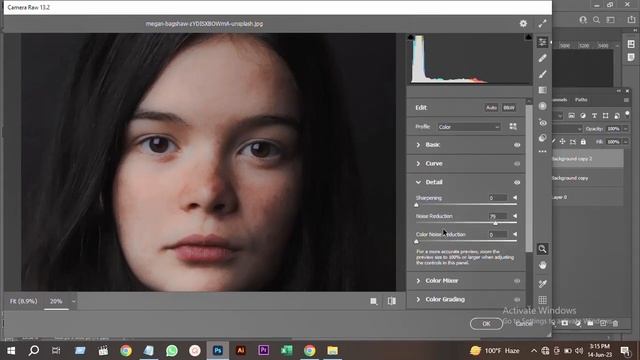Click the Noise Reduction slider handle
The width and height of the screenshot is (640, 360).
tap(495, 223)
